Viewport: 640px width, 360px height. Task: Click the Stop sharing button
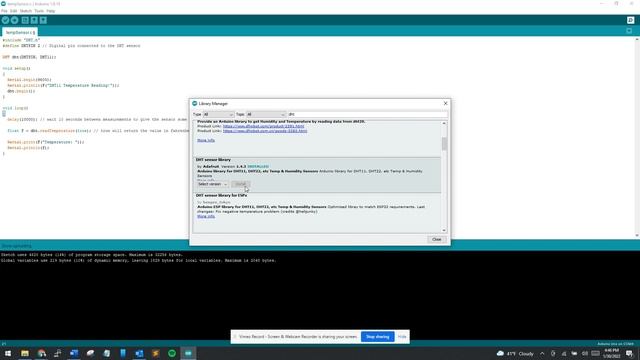pos(378,337)
